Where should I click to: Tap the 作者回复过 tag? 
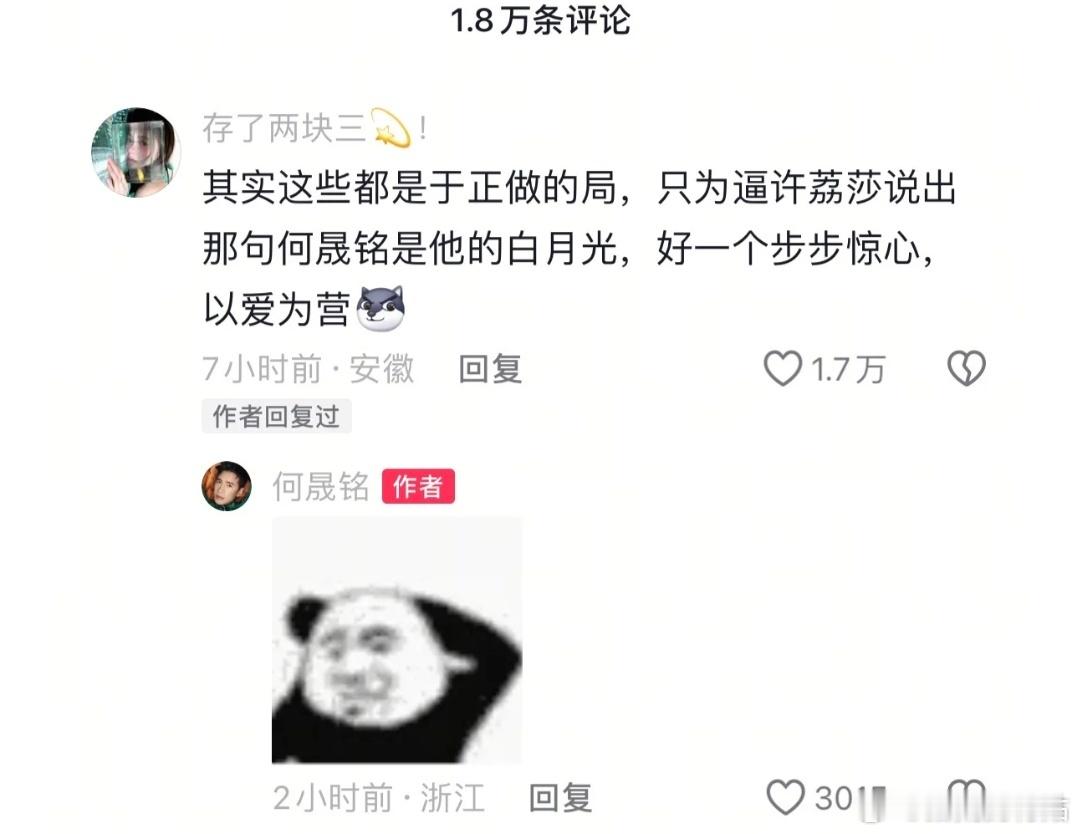pos(276,416)
